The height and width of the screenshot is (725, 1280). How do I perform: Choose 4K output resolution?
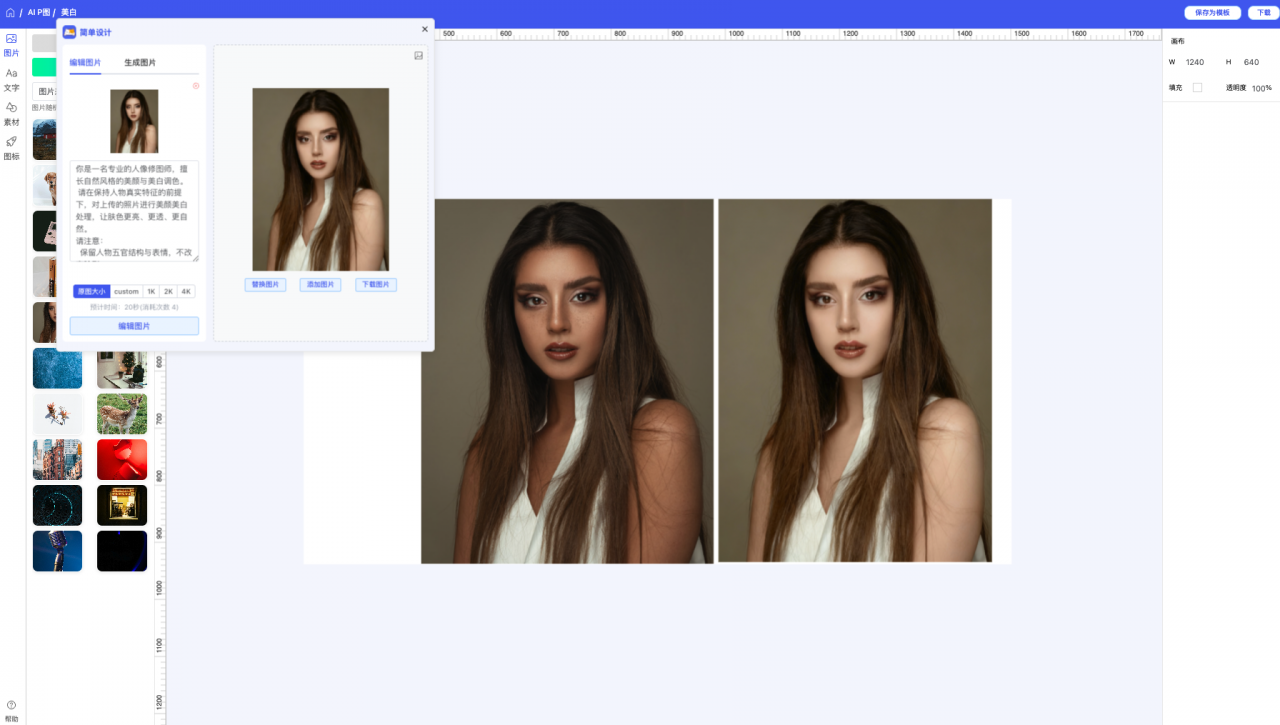tap(186, 292)
